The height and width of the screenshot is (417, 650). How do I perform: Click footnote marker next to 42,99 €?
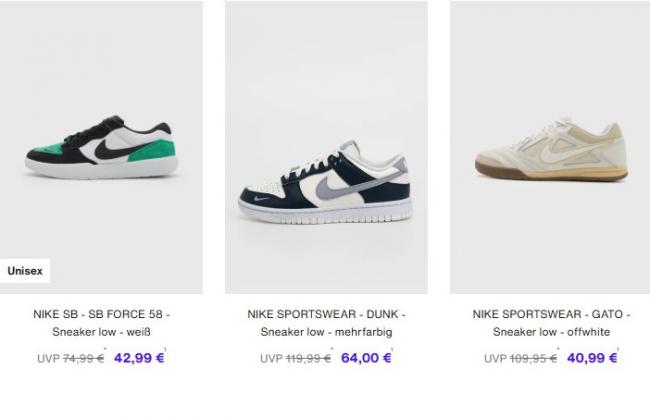click(x=165, y=349)
